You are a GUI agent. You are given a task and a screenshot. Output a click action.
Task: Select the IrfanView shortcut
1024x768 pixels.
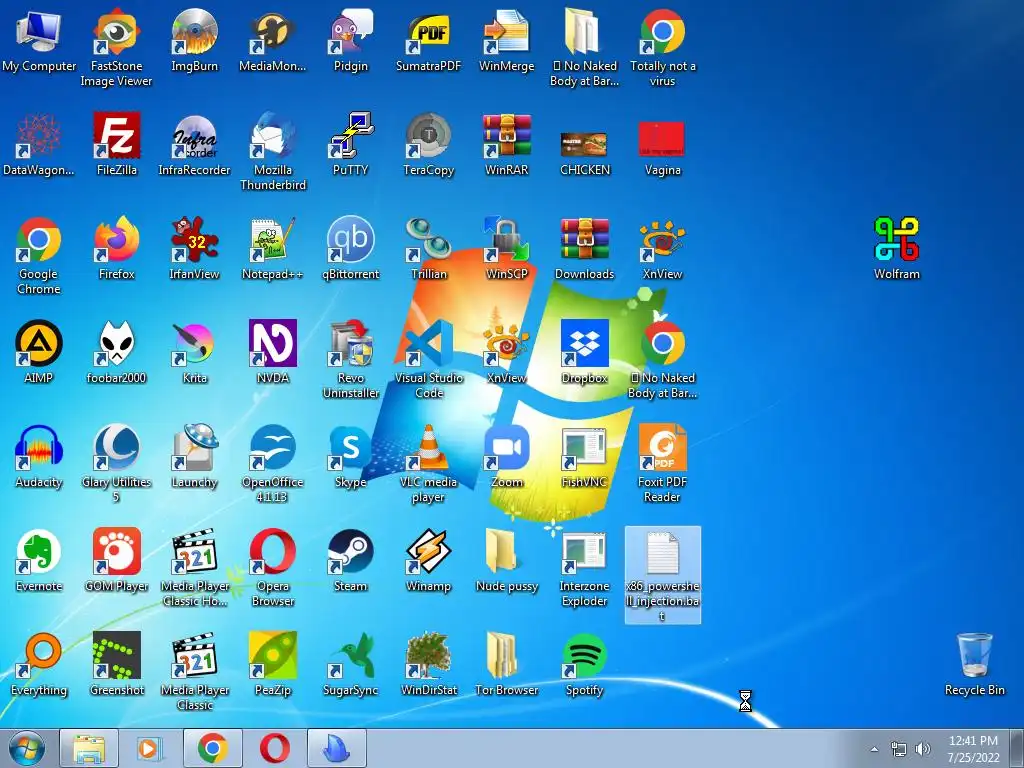[x=194, y=248]
